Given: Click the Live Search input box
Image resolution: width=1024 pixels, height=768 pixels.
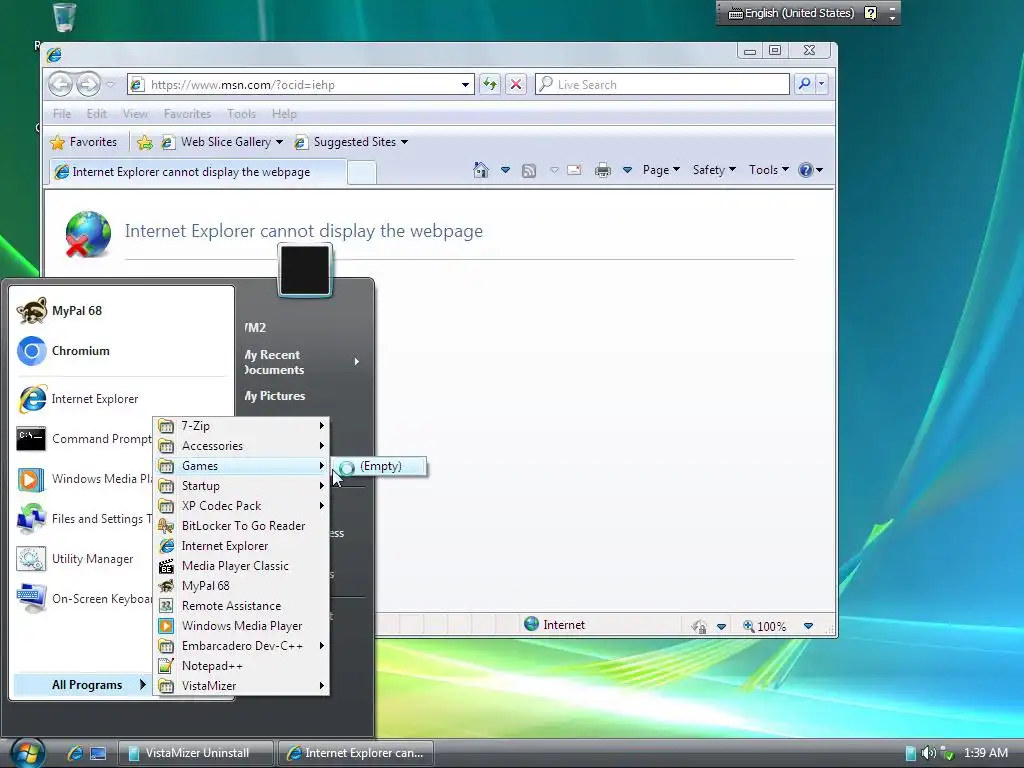Looking at the screenshot, I should pos(662,84).
